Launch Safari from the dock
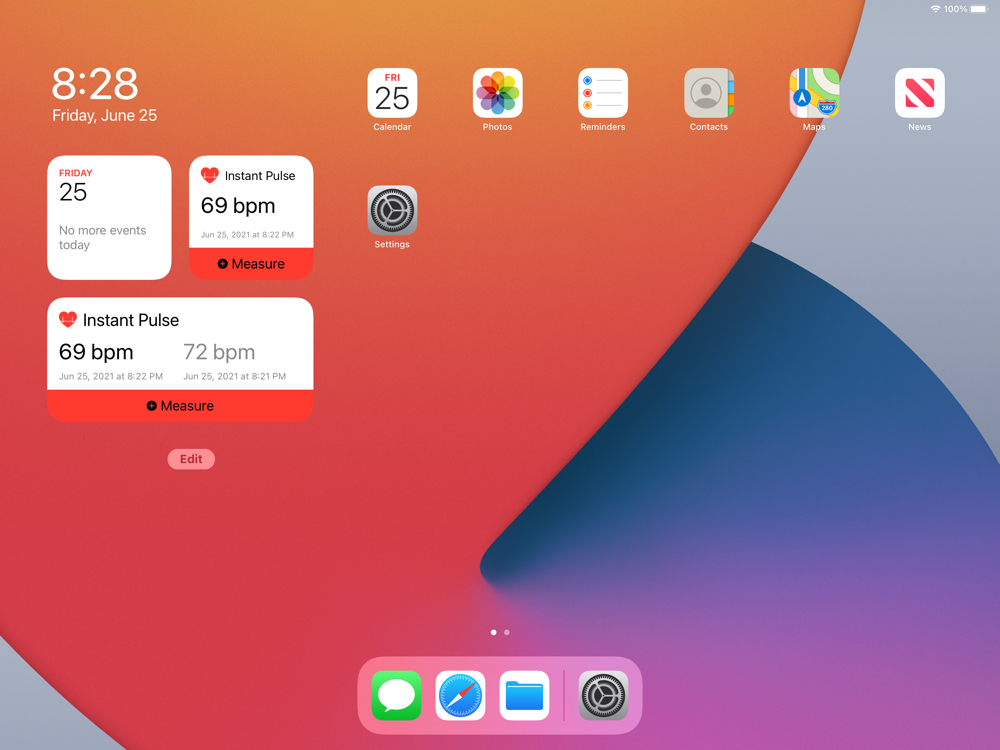 coord(460,695)
